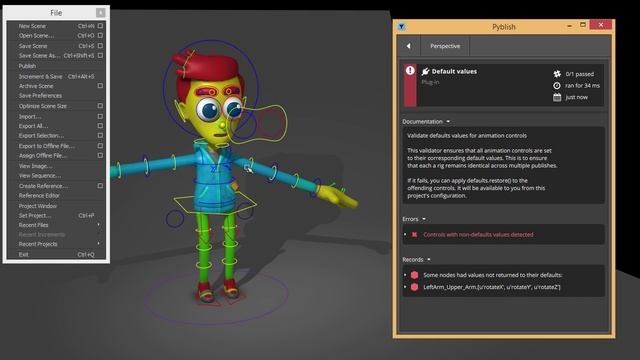Click the hexagon icon beside LeftArm_Upper_Arm record
Image resolution: width=640 pixels, height=360 pixels.
click(x=414, y=287)
